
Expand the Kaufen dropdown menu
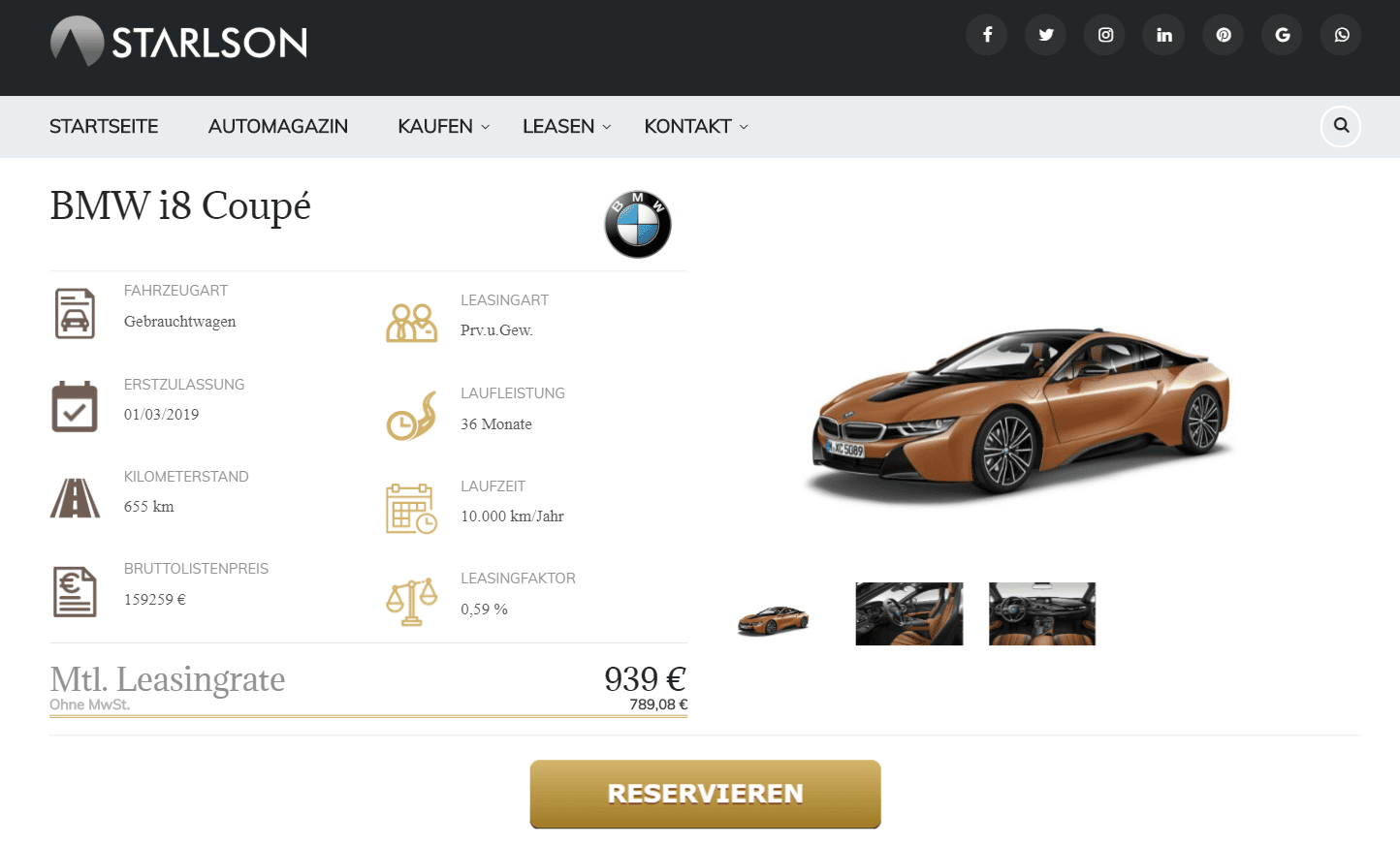[444, 127]
